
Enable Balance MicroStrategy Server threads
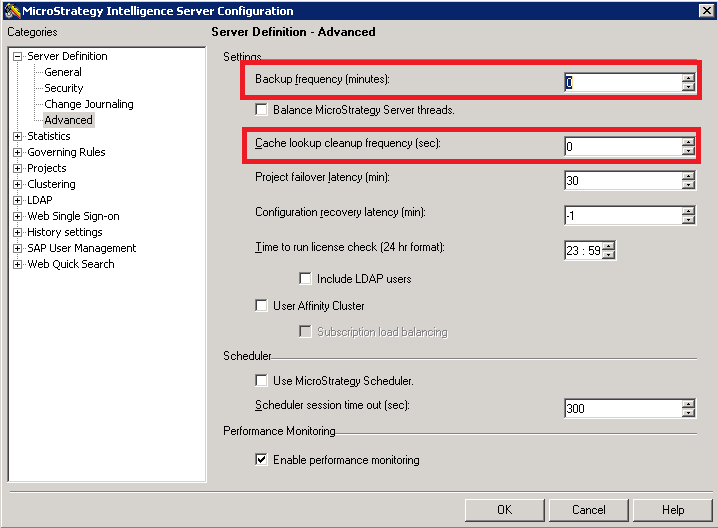coord(261,110)
